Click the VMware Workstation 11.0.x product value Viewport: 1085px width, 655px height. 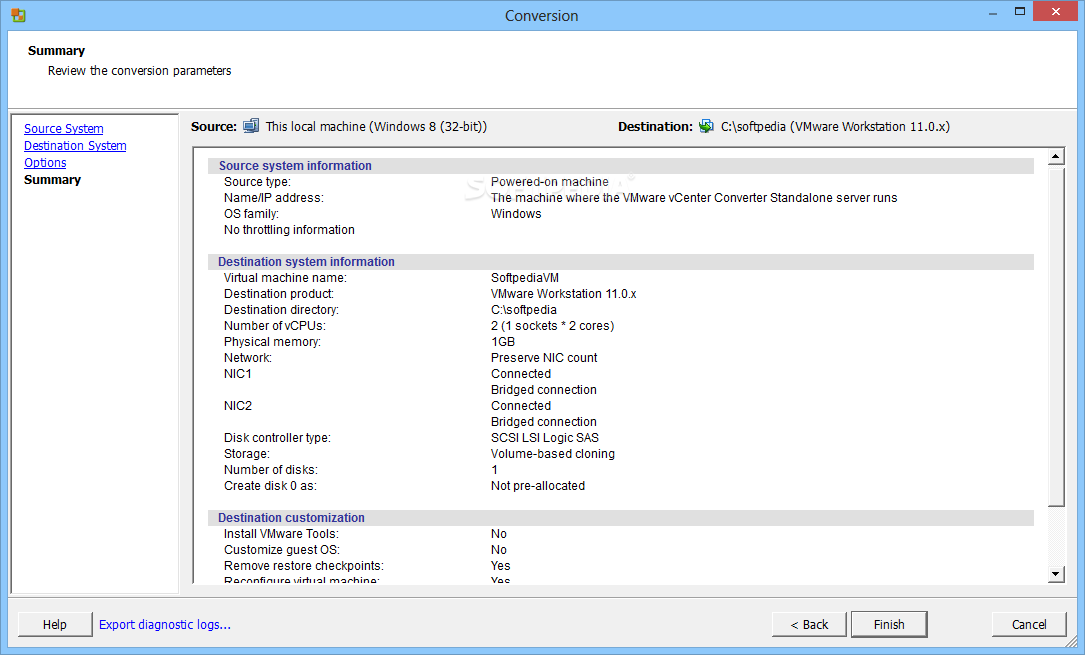563,294
